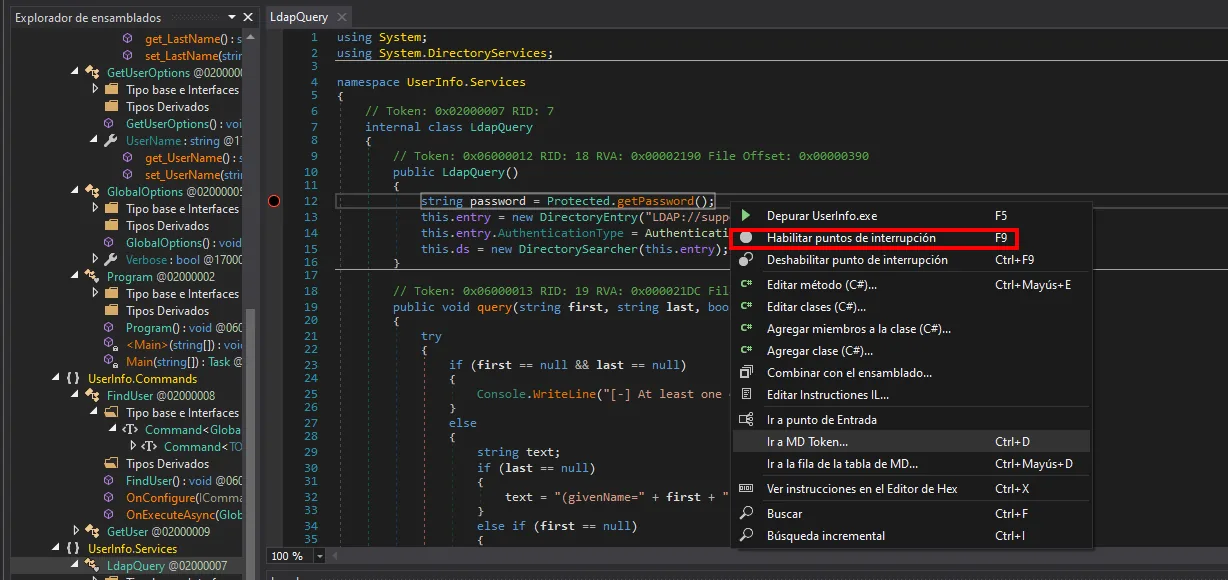
Task: Collapse the GetUserOptions class node
Action: pos(76,73)
